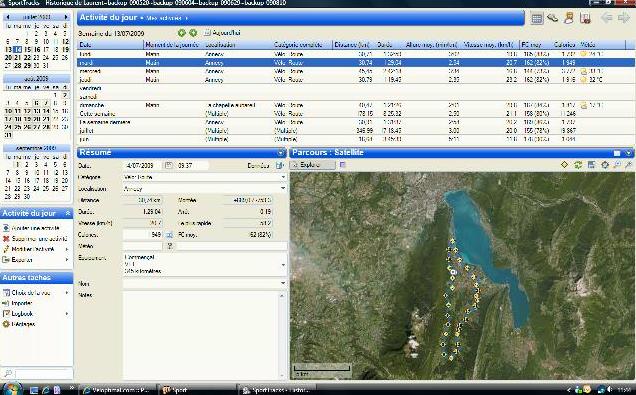Viewport: 636px width, 395px height.
Task: Select day 14 in July calendar
Action: click(17, 49)
